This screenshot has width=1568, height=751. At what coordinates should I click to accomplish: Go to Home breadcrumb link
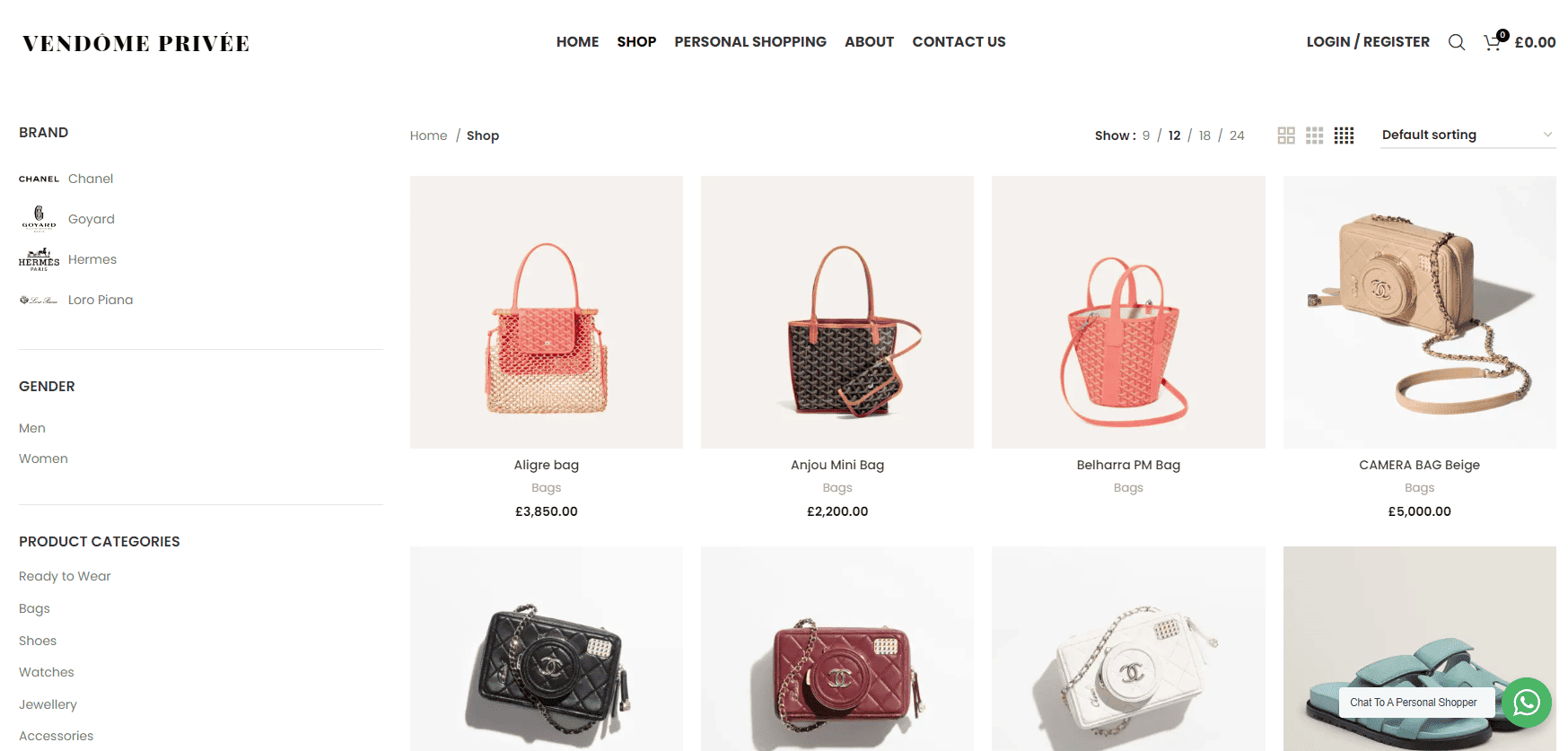coord(428,135)
